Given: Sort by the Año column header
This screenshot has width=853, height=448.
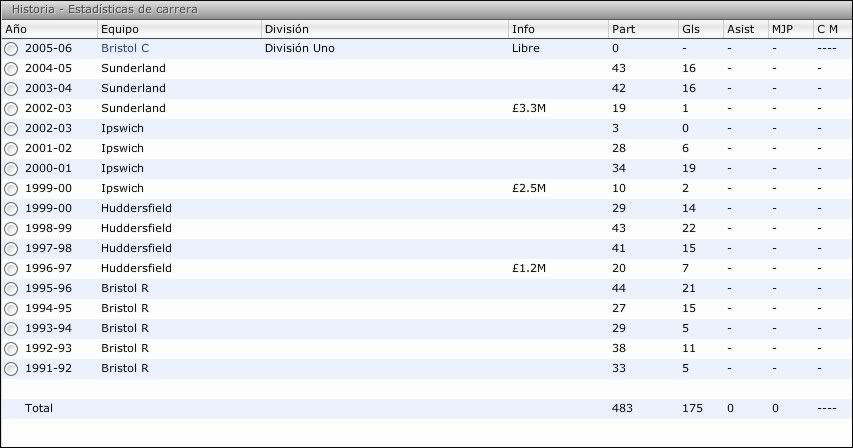Looking at the screenshot, I should pyautogui.click(x=49, y=29).
